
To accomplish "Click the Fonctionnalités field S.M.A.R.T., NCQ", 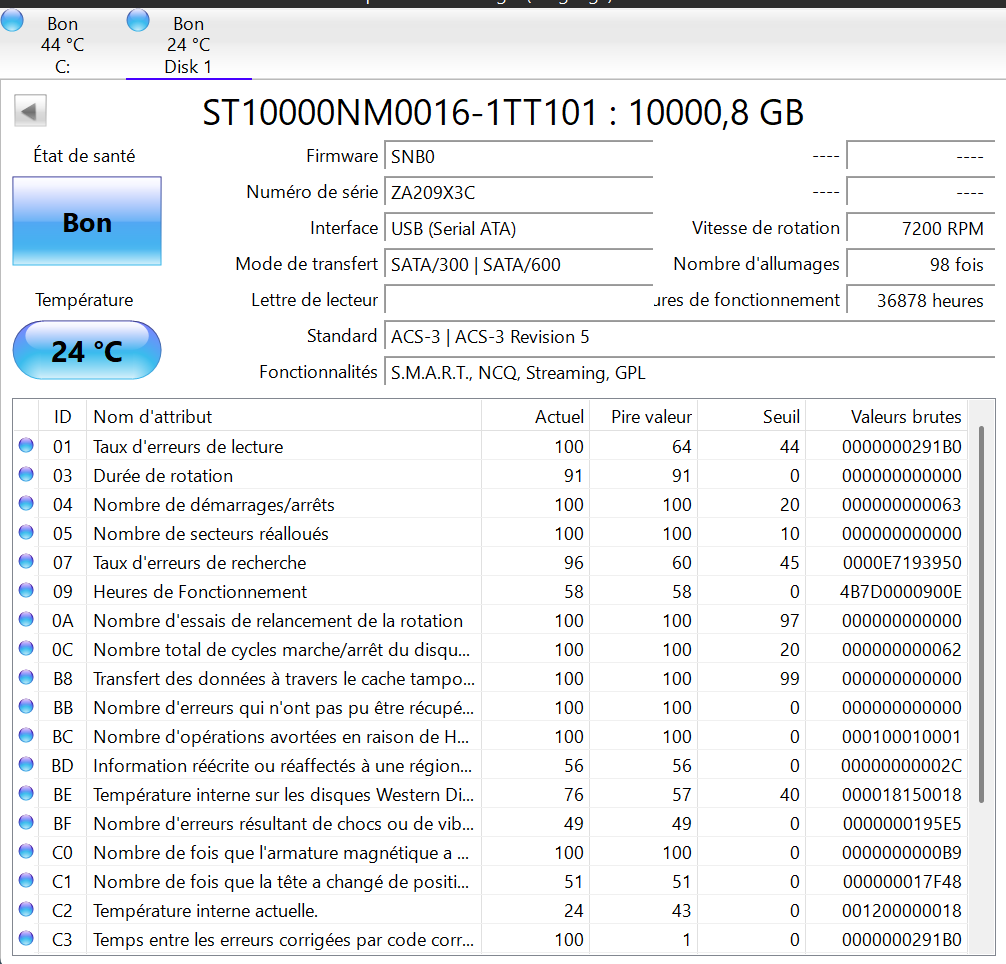I will [x=690, y=372].
